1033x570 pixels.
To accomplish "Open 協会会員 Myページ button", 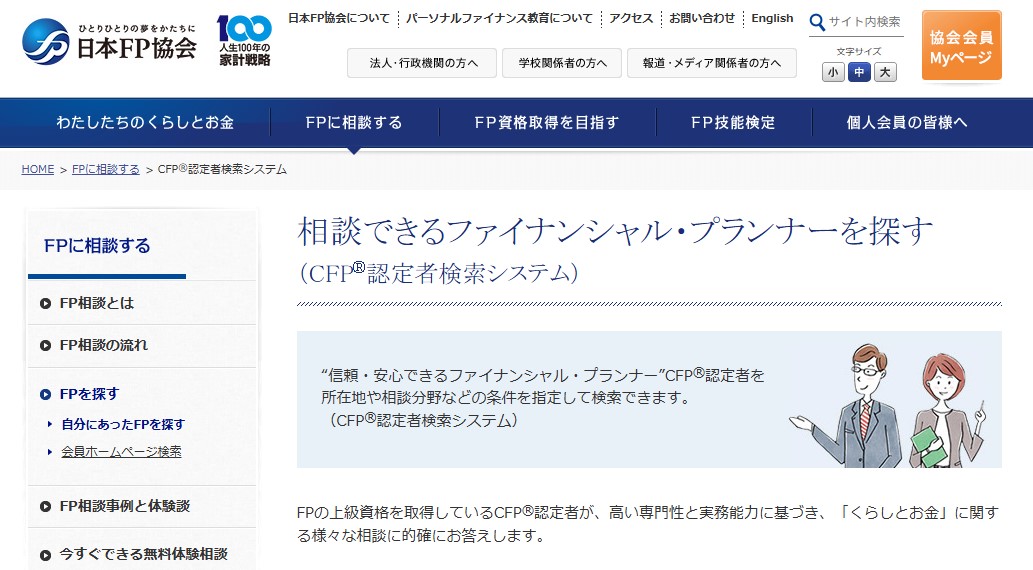I will click(x=962, y=46).
